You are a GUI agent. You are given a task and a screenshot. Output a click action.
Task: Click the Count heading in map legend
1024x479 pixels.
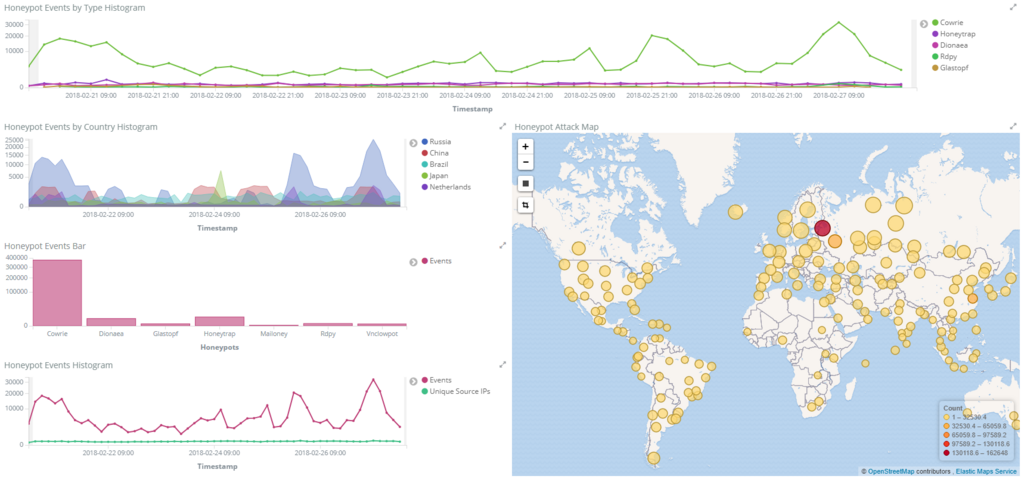click(953, 407)
